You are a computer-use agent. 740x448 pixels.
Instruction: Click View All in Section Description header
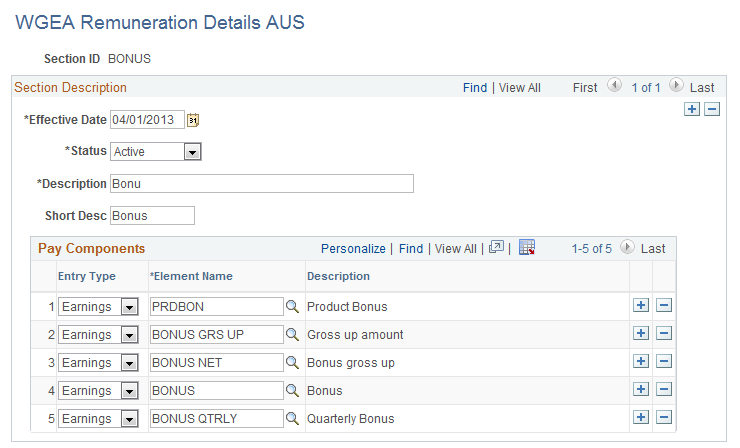pyautogui.click(x=520, y=88)
